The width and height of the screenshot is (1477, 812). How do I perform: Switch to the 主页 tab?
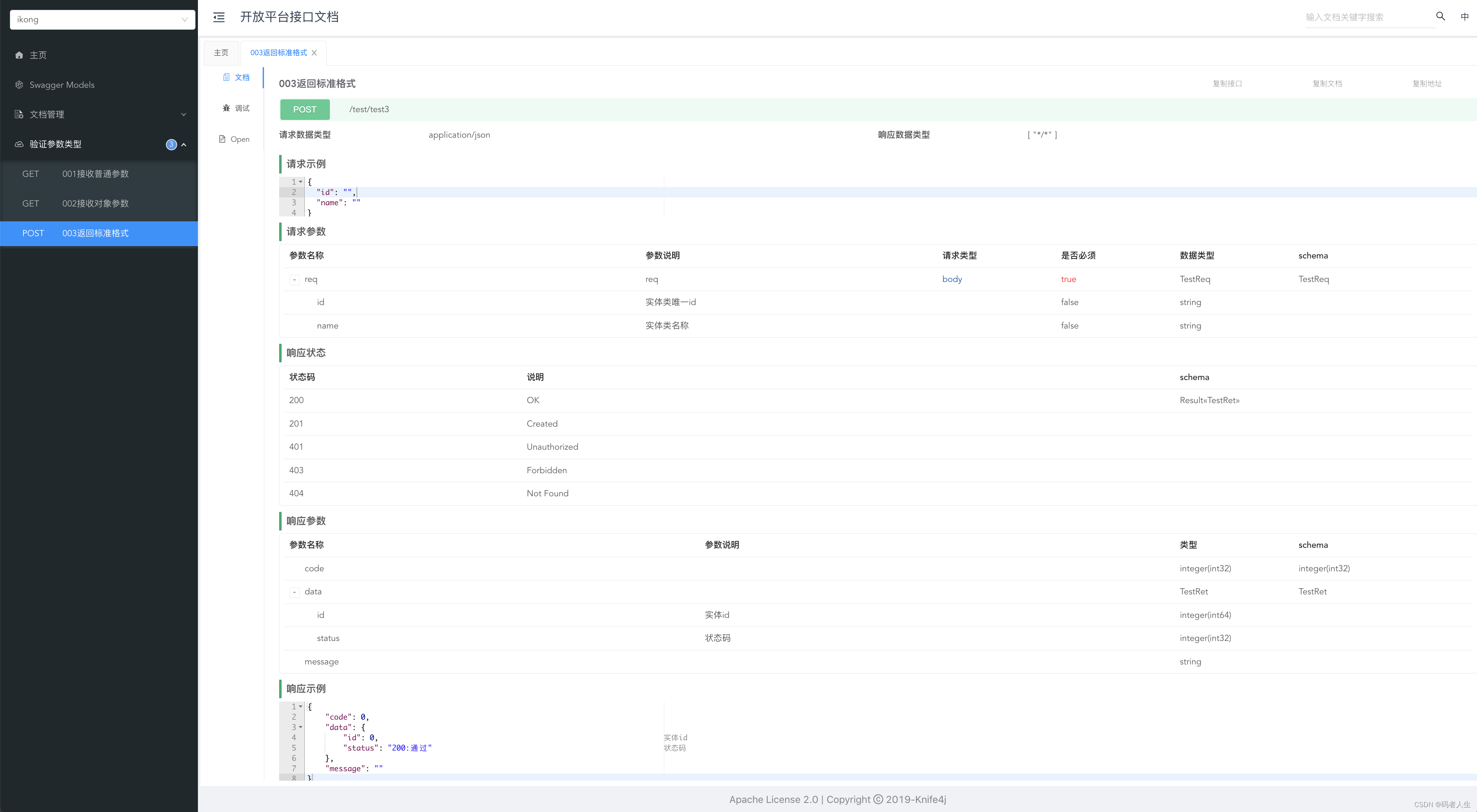[x=221, y=53]
